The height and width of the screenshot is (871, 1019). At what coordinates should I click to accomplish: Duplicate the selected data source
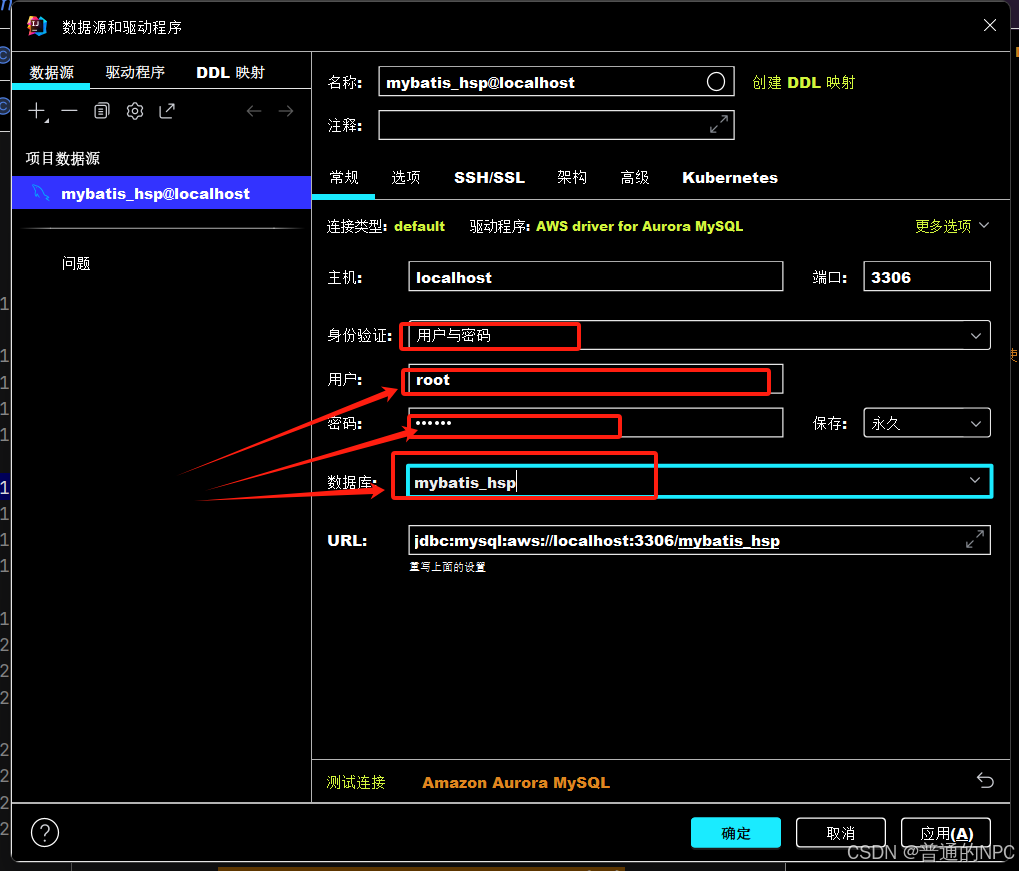click(x=102, y=111)
